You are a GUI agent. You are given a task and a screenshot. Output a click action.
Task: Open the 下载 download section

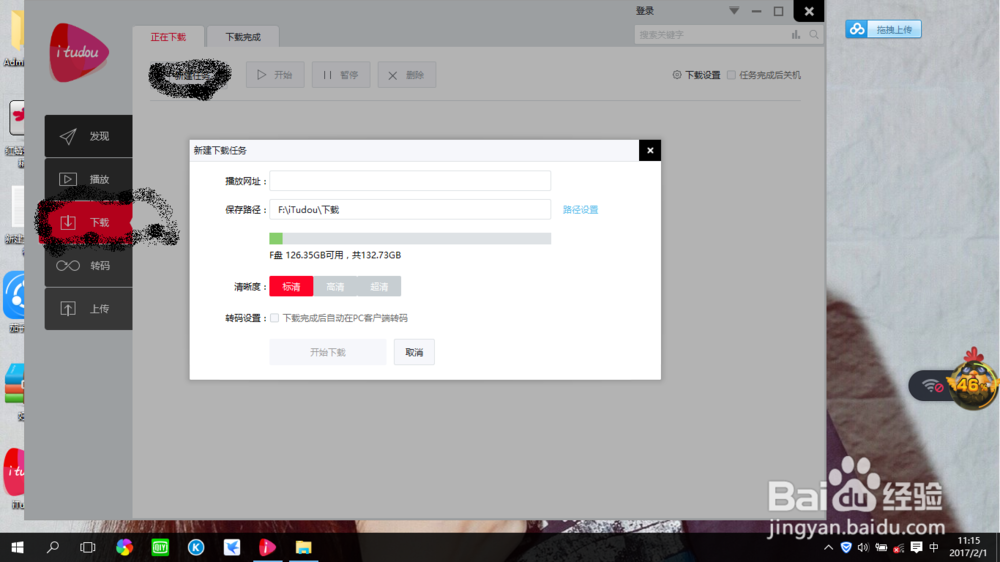89,222
